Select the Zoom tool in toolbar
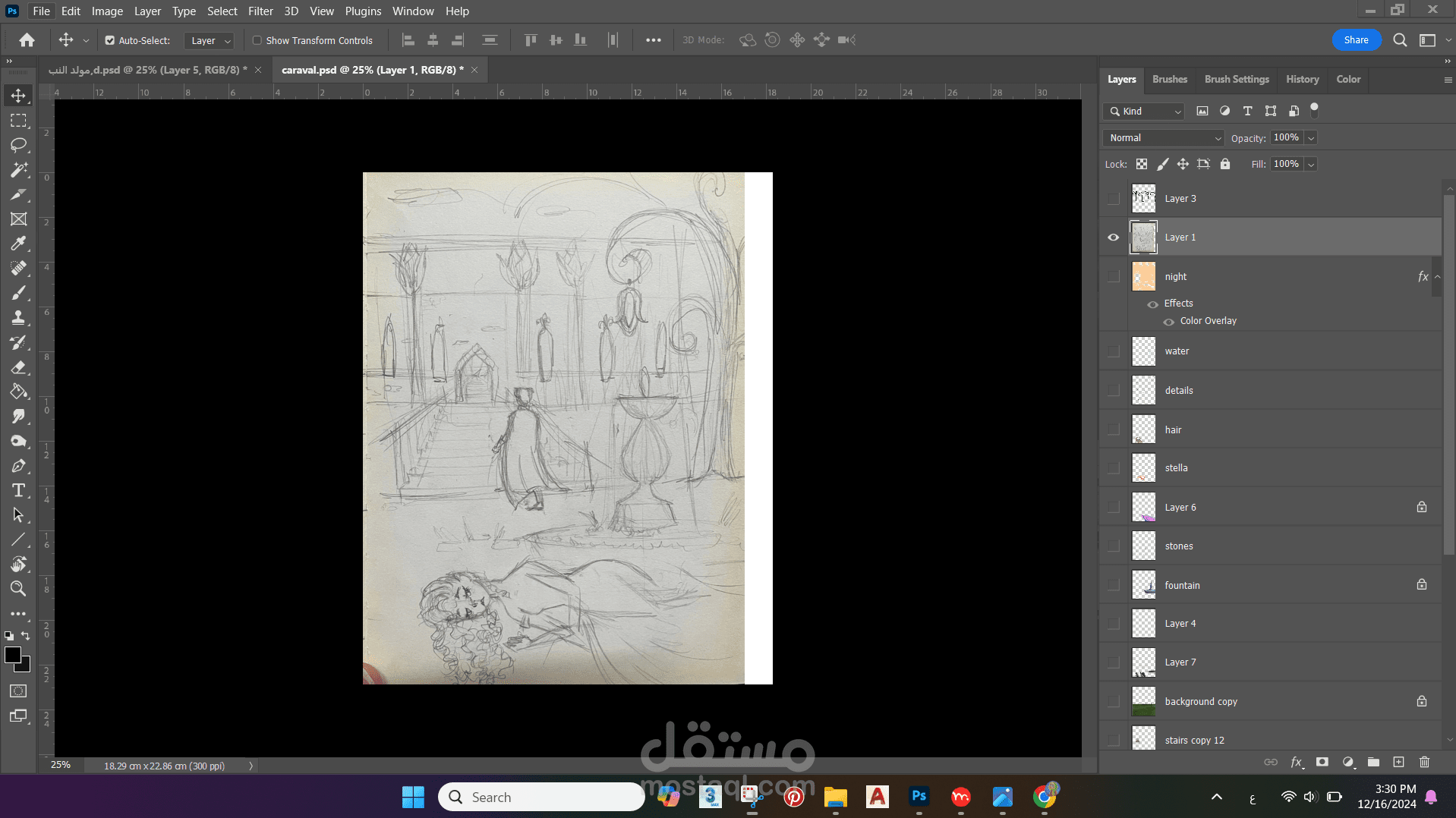 click(x=18, y=589)
